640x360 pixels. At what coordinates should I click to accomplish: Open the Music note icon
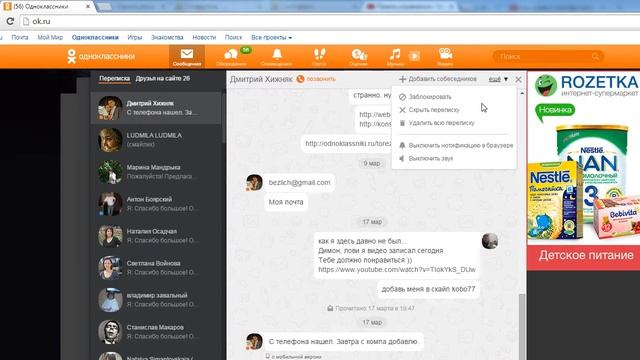[x=395, y=57]
